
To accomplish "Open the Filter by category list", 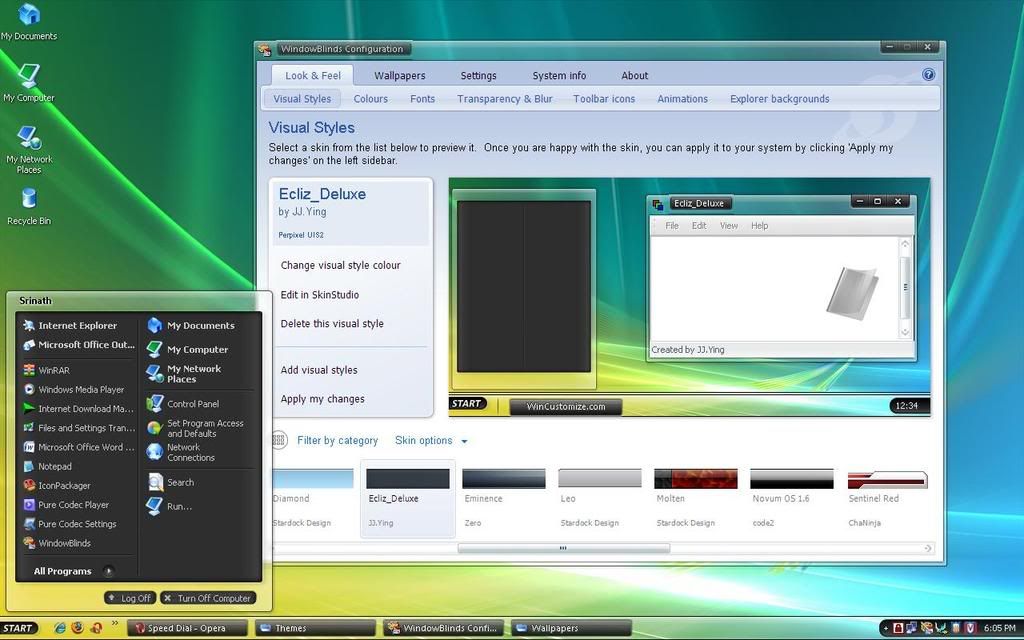I will 337,440.
